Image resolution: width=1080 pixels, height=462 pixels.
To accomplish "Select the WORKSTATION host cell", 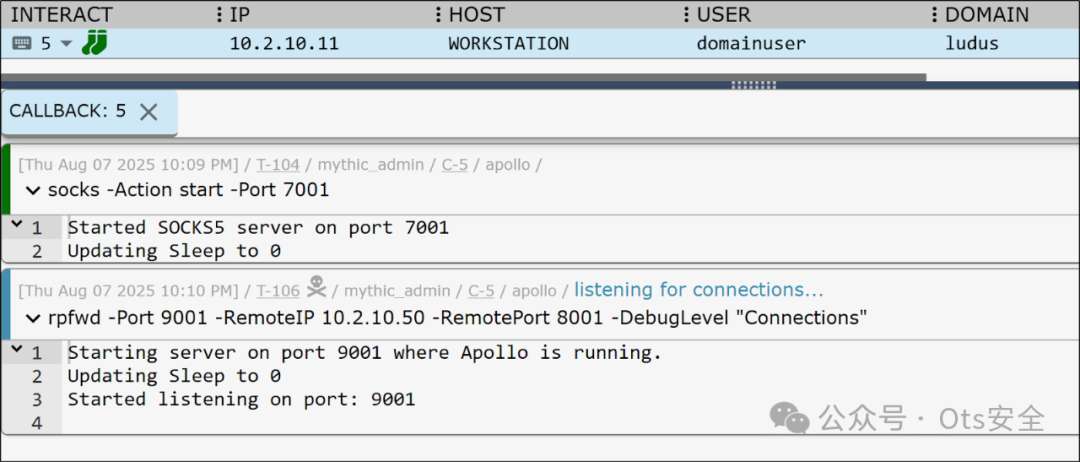I will (x=508, y=43).
